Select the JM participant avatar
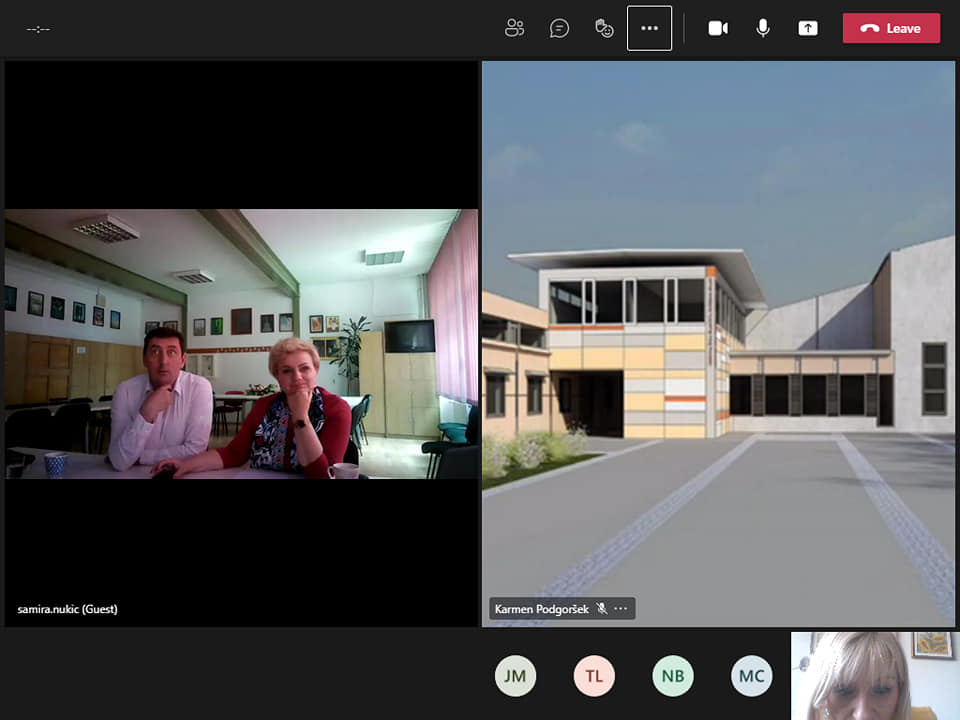The height and width of the screenshot is (720, 960). coord(515,676)
